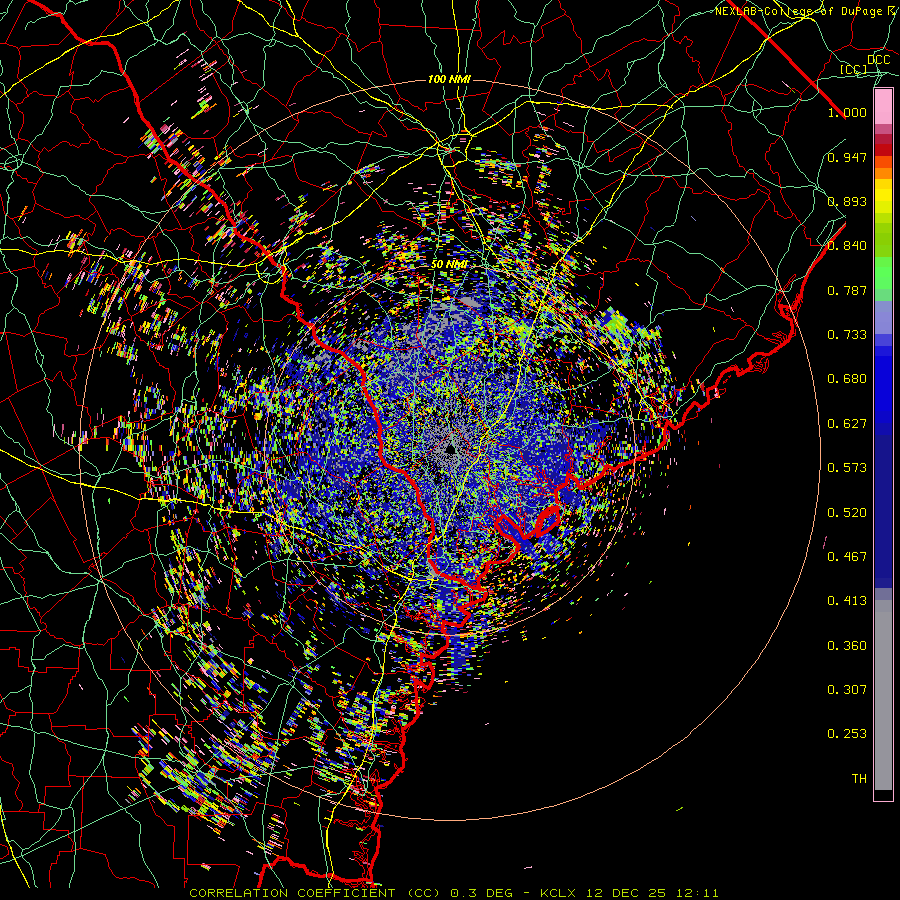Click the black triangle radar site marker
Viewport: 900px width, 900px height.
click(x=451, y=448)
